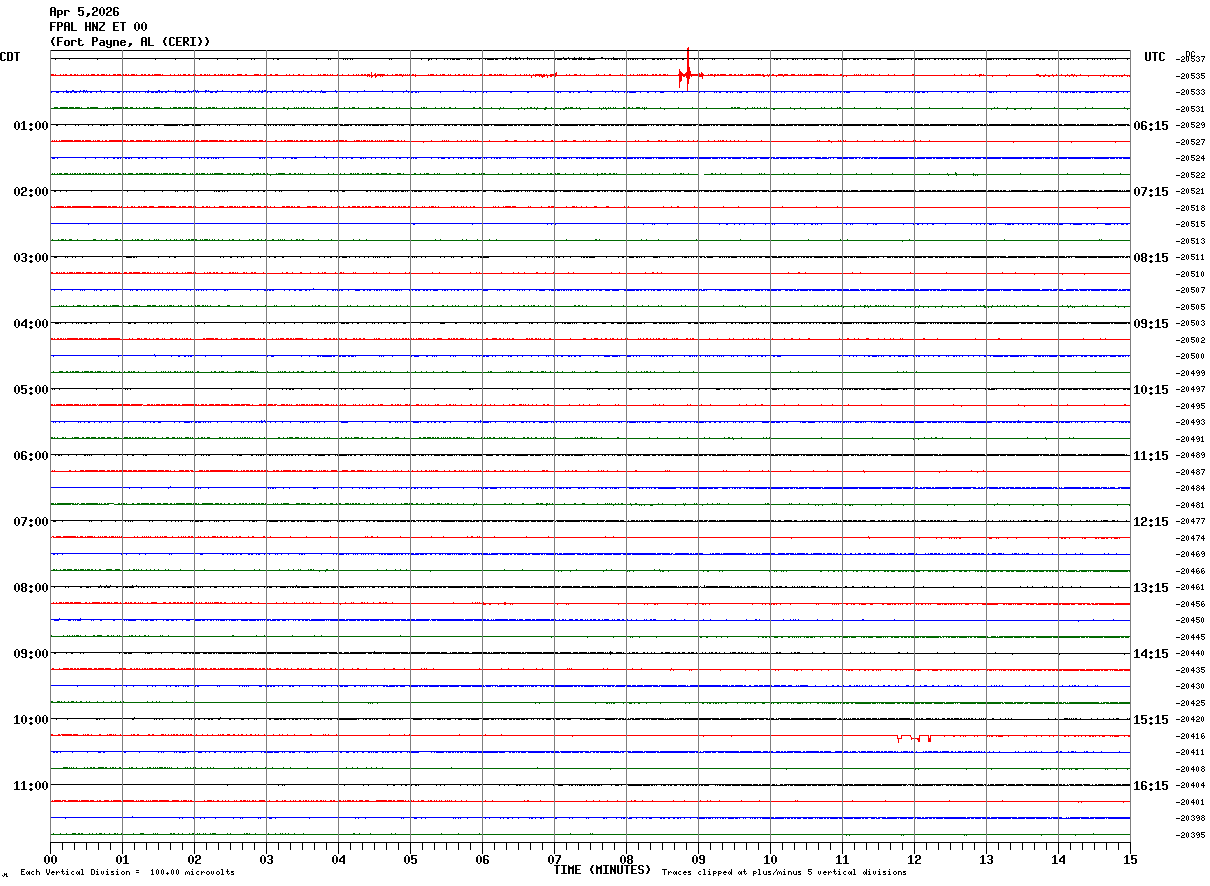Click the Apr 5,2026 date text
This screenshot has width=1210, height=886.
coord(84,12)
